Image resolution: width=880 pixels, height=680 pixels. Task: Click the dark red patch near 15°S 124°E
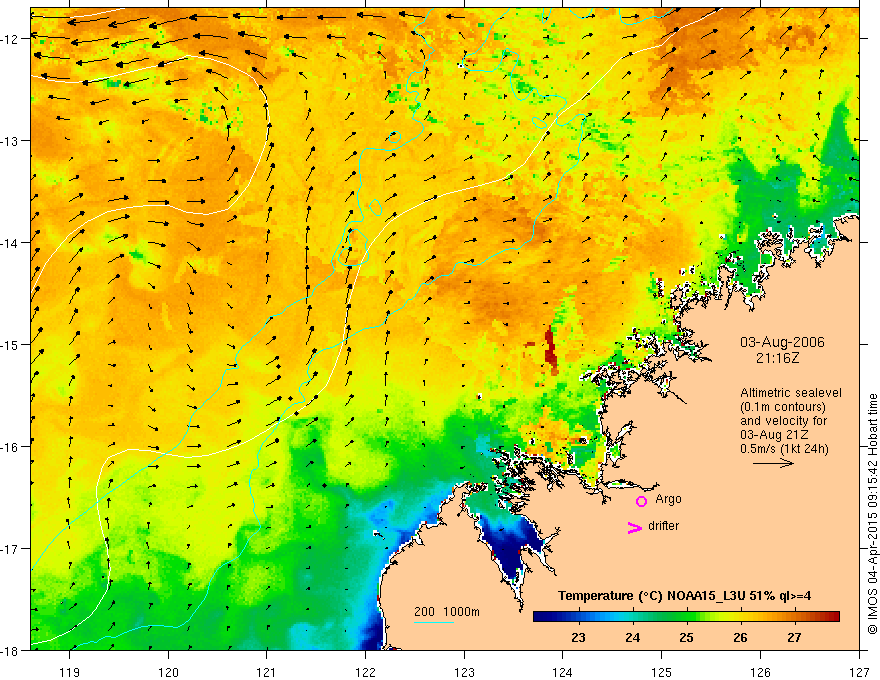click(549, 348)
